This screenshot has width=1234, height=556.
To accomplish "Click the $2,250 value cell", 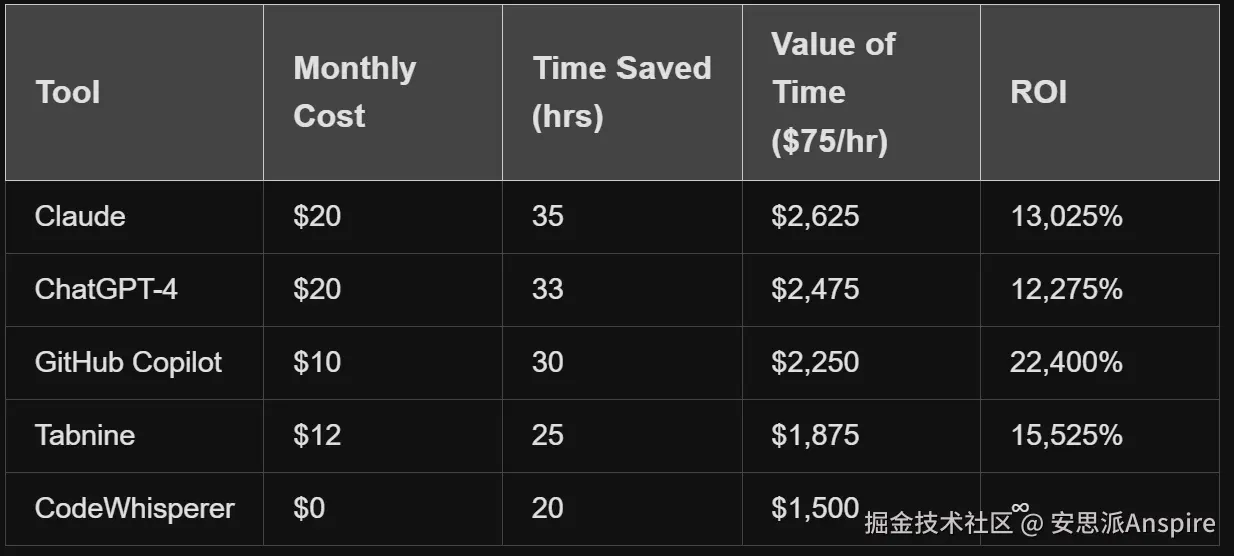I will (815, 362).
